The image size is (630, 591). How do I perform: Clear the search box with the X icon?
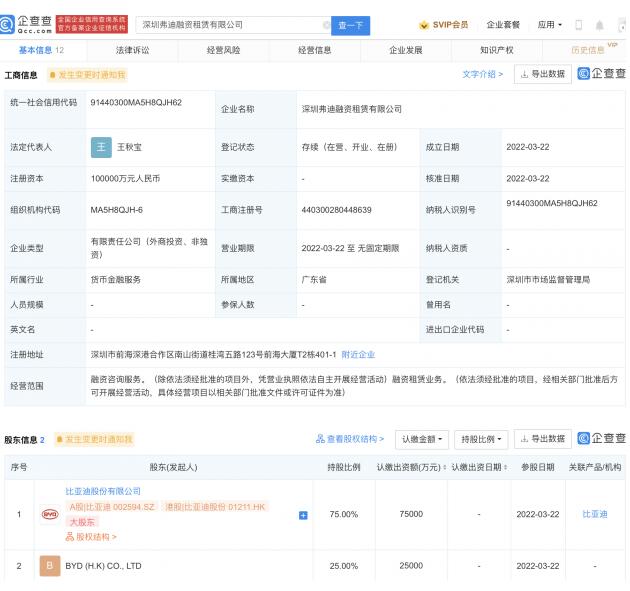326,25
